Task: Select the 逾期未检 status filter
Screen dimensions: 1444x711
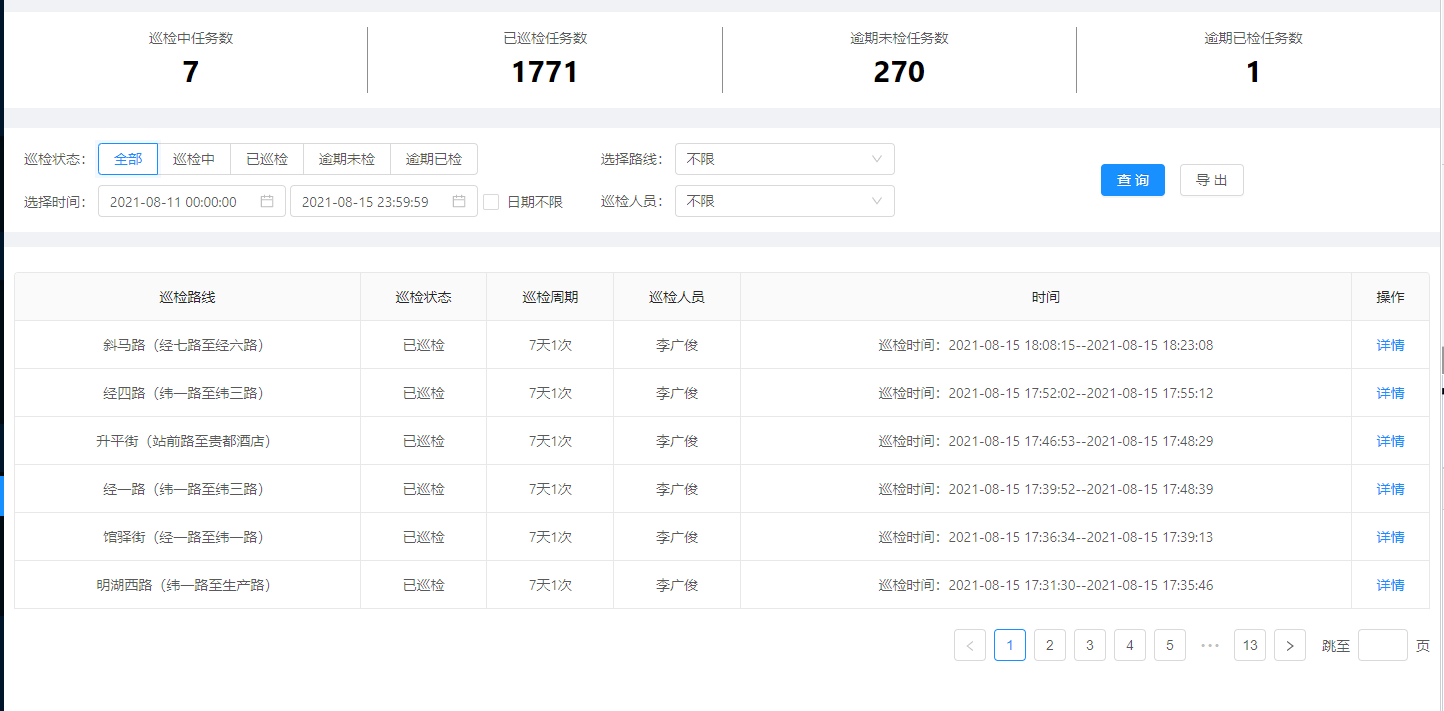Action: pyautogui.click(x=347, y=158)
